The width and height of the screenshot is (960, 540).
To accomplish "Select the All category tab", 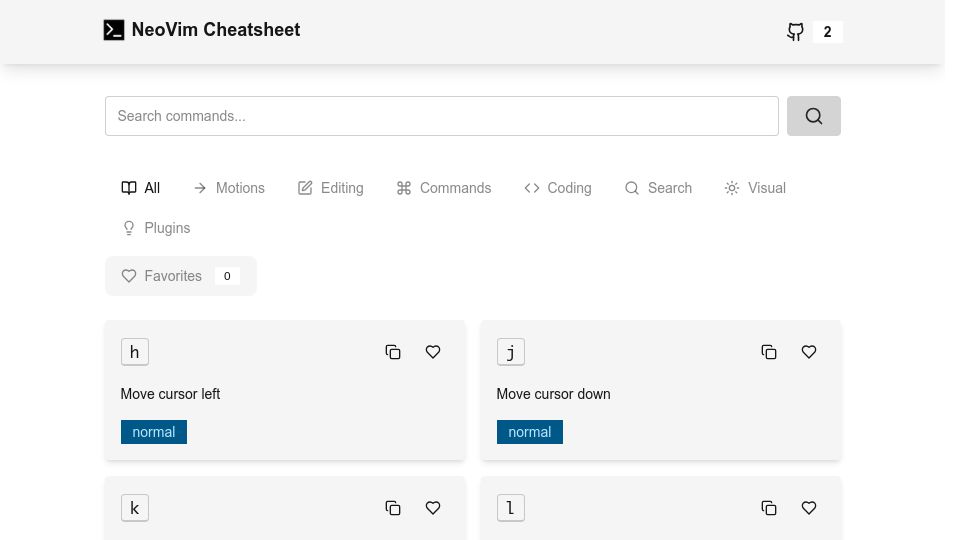I will tap(141, 188).
